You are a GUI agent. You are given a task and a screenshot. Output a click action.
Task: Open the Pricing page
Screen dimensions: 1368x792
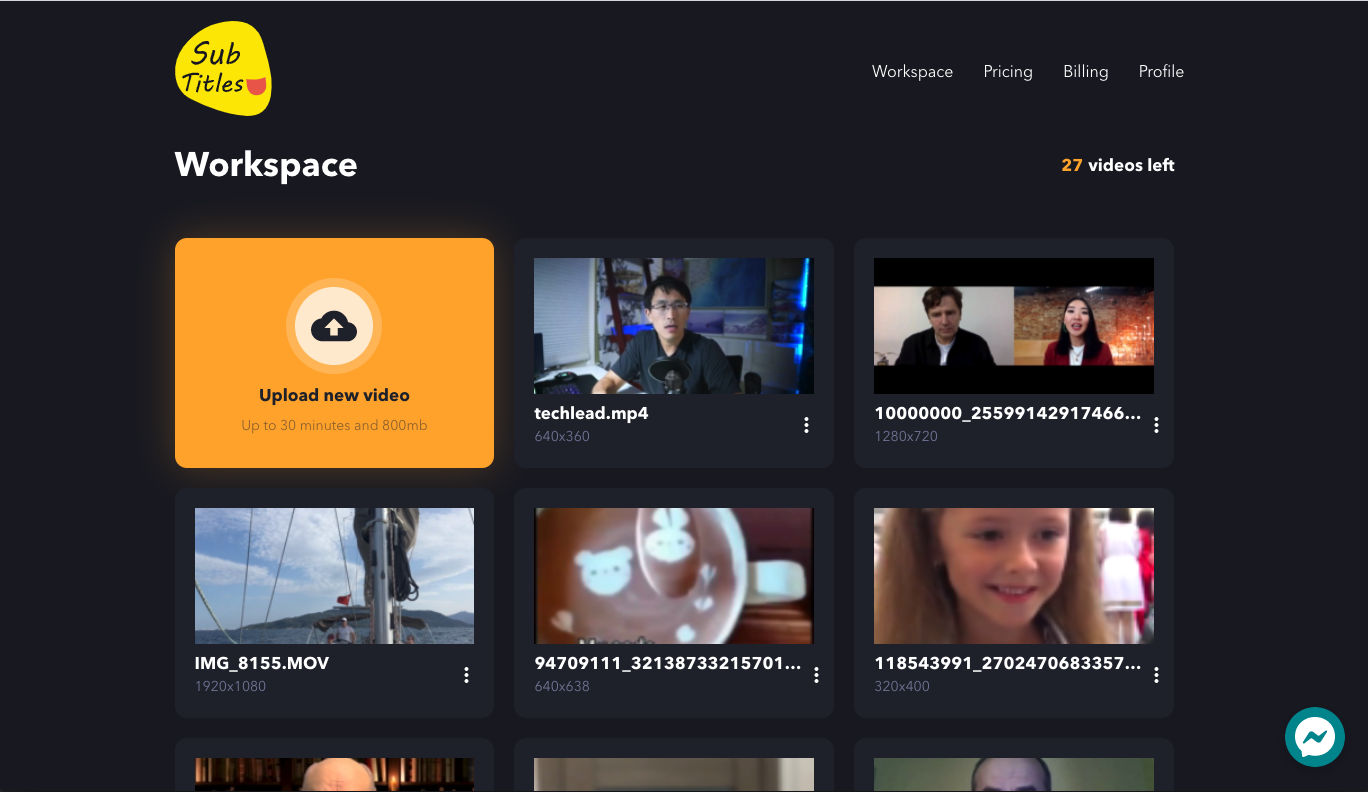[x=1008, y=72]
